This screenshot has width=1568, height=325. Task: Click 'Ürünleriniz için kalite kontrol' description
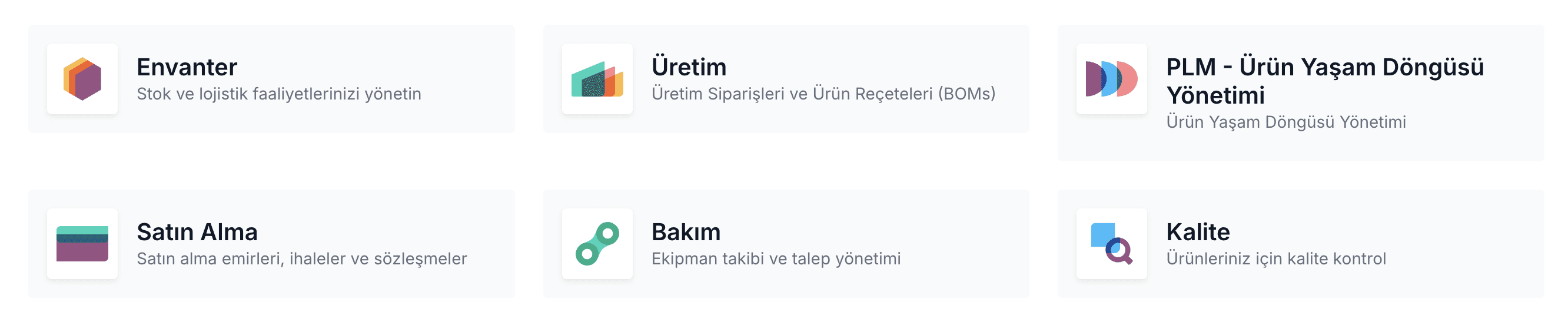1276,258
